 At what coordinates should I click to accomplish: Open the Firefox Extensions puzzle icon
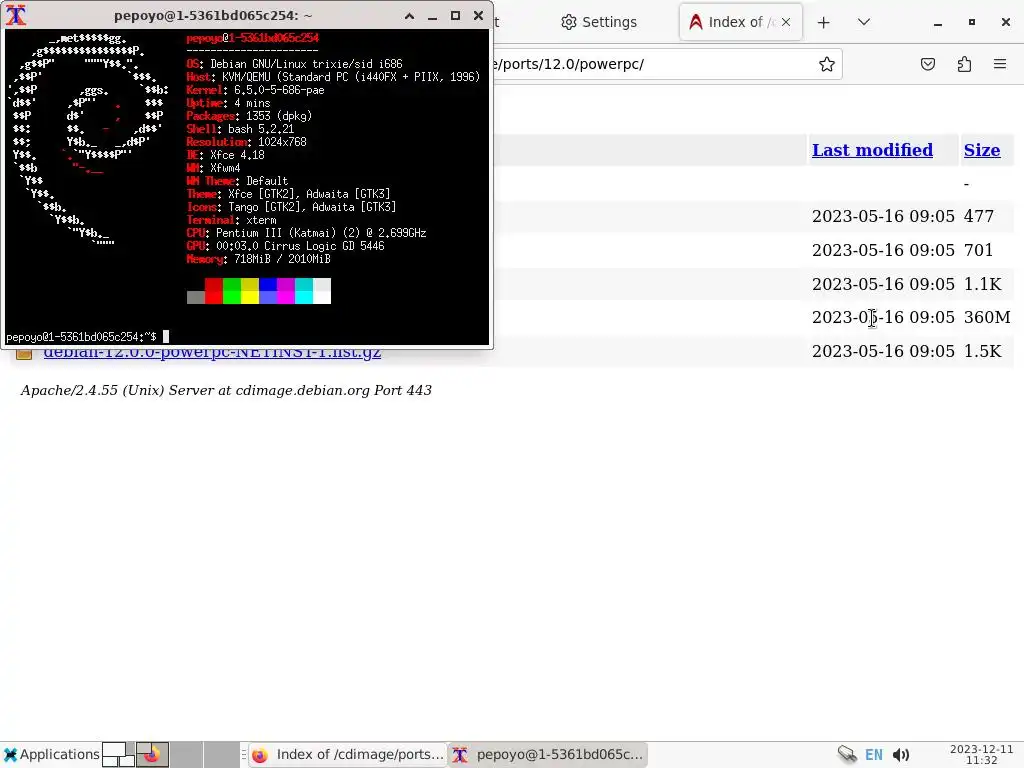coord(964,64)
